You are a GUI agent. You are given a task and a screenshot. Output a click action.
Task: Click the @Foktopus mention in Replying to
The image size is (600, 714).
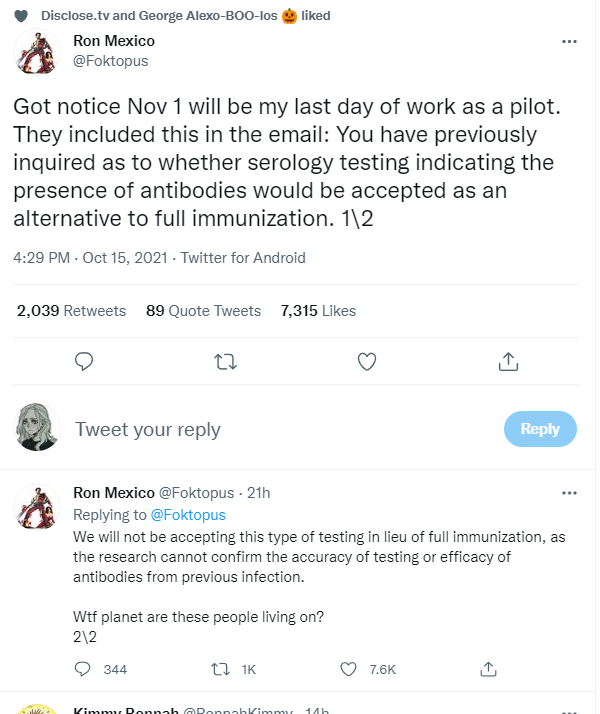click(x=188, y=515)
